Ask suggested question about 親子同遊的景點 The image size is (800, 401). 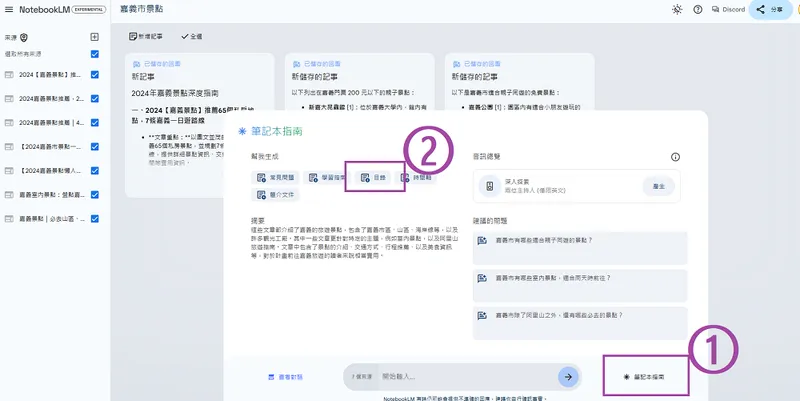580,247
